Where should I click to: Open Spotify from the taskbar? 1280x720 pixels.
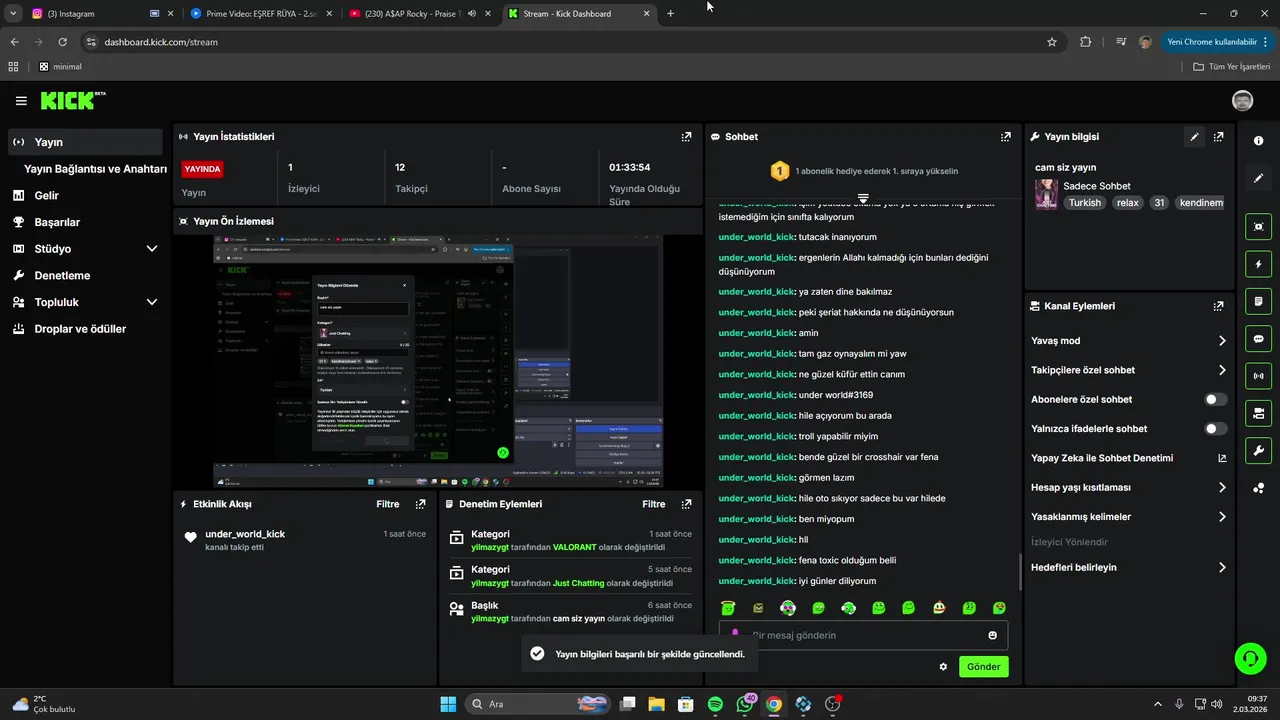tap(715, 704)
